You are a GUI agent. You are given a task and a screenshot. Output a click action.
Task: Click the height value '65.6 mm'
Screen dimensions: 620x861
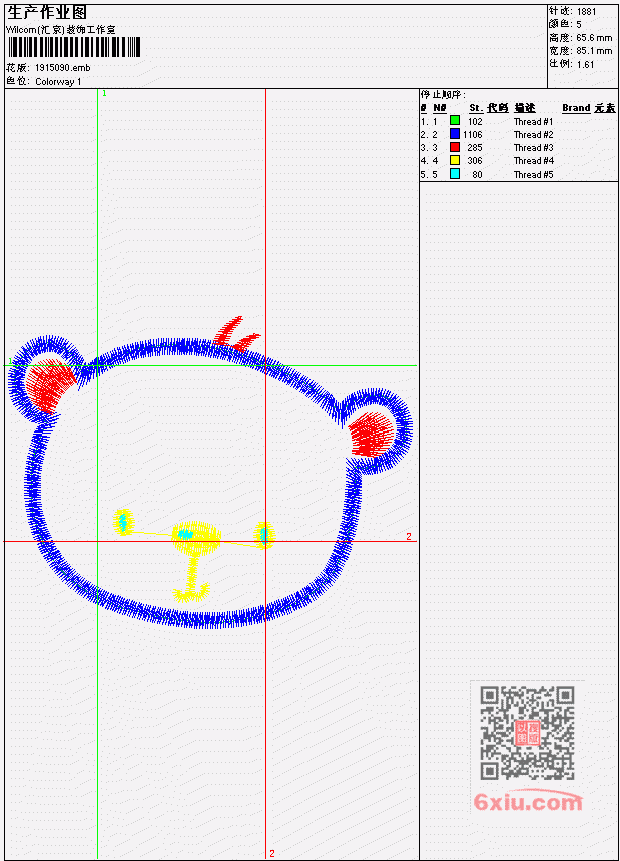[594, 38]
